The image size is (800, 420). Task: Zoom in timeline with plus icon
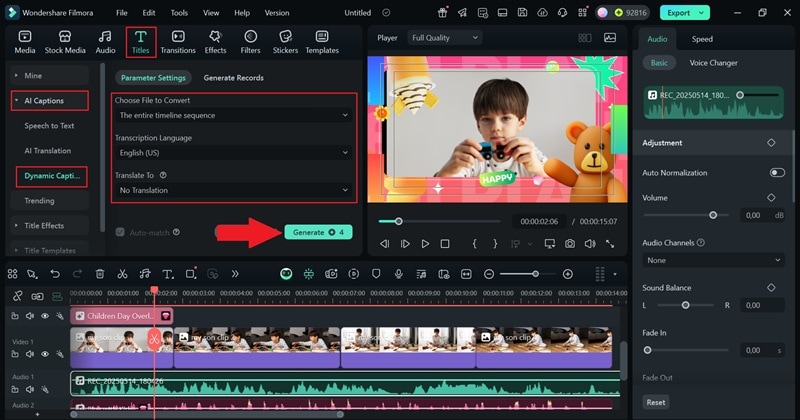pyautogui.click(x=567, y=274)
